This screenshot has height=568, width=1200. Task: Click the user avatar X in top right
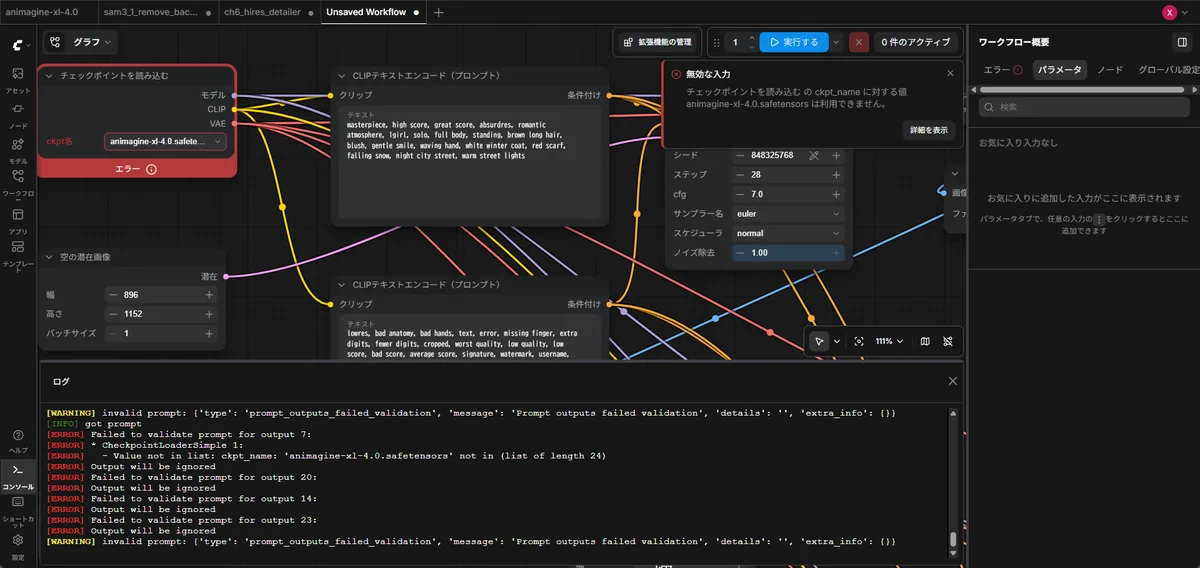[x=1169, y=12]
